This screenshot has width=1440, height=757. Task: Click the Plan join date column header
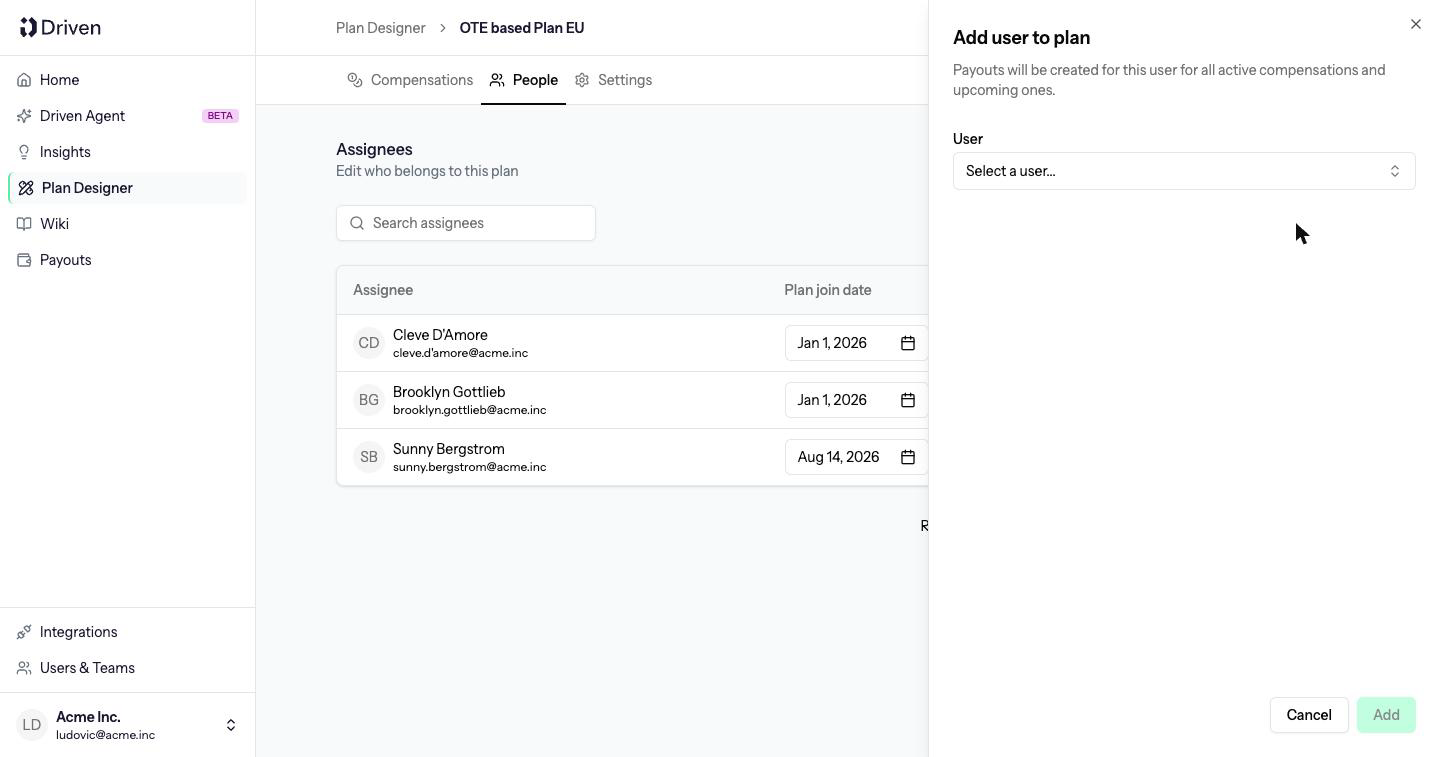point(828,290)
